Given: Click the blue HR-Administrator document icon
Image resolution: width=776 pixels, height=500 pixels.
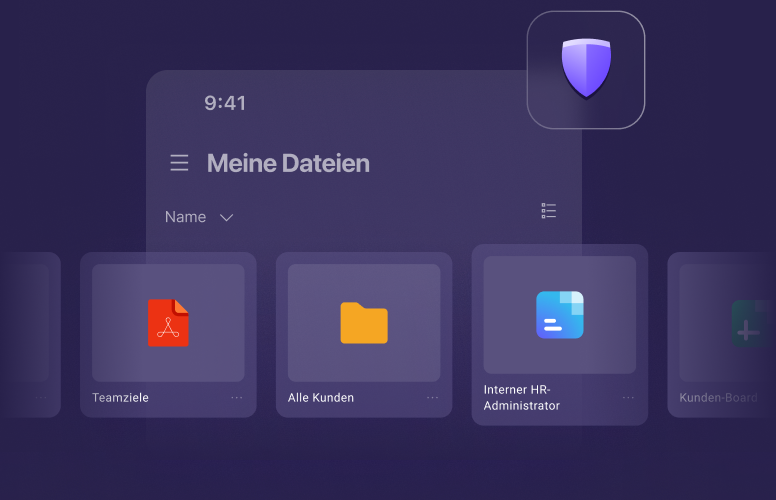Looking at the screenshot, I should coord(559,314).
